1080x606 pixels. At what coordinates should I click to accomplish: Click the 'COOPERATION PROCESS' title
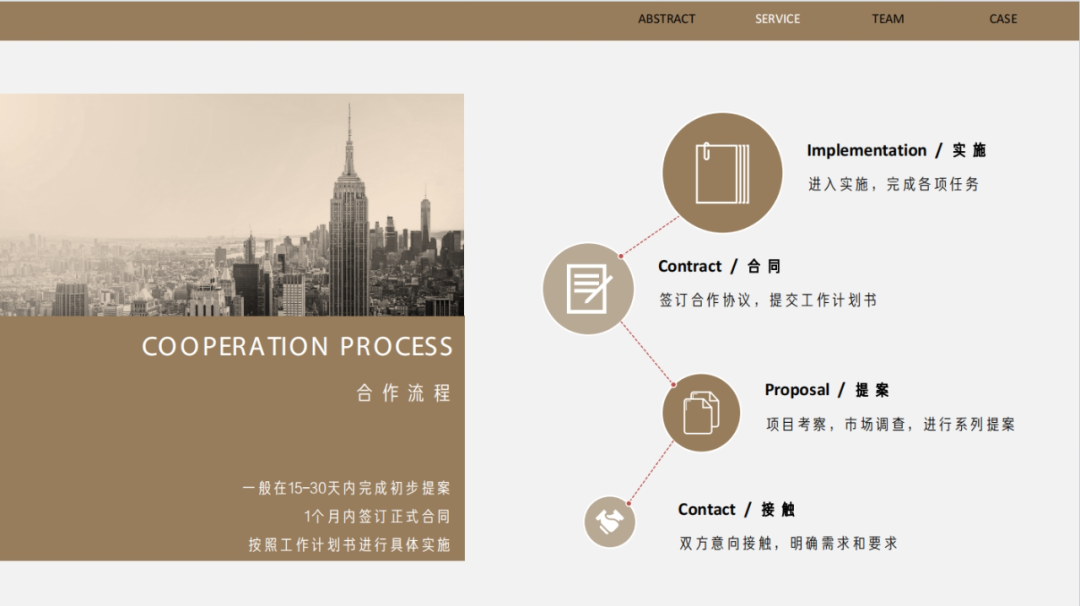[x=297, y=346]
